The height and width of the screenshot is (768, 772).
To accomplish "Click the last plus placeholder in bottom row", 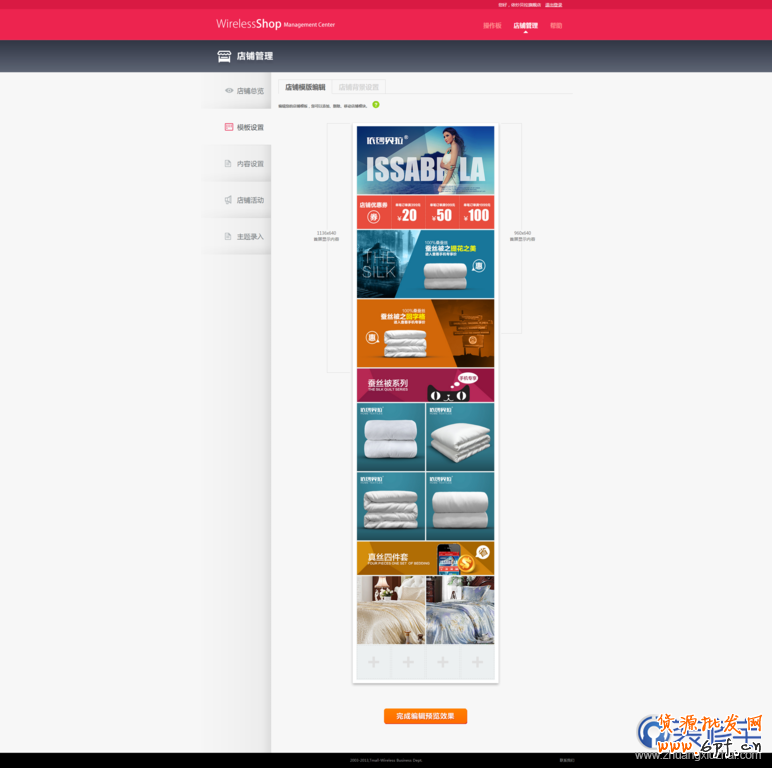I will point(477,662).
